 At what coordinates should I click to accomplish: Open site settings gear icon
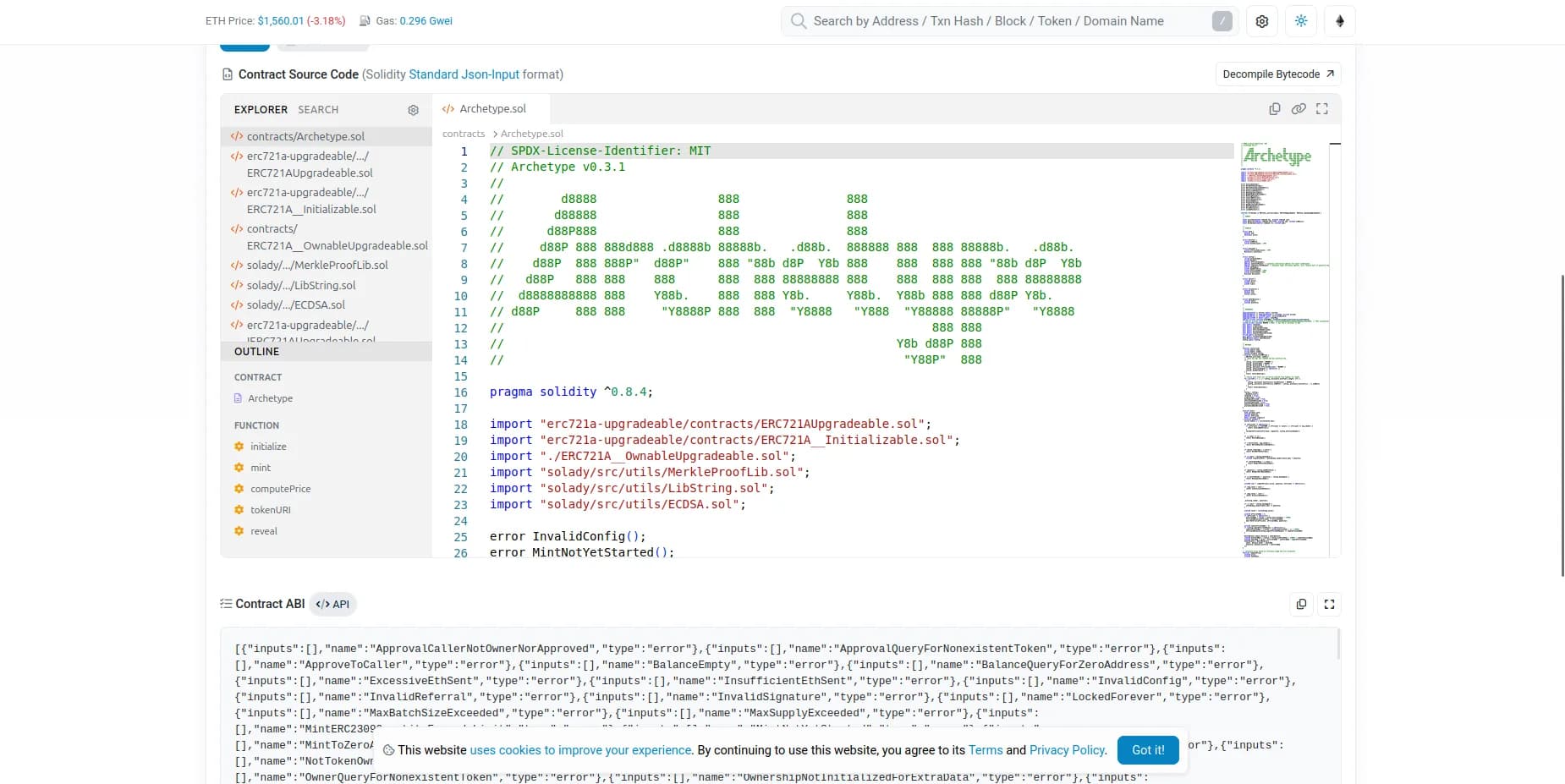point(1261,21)
